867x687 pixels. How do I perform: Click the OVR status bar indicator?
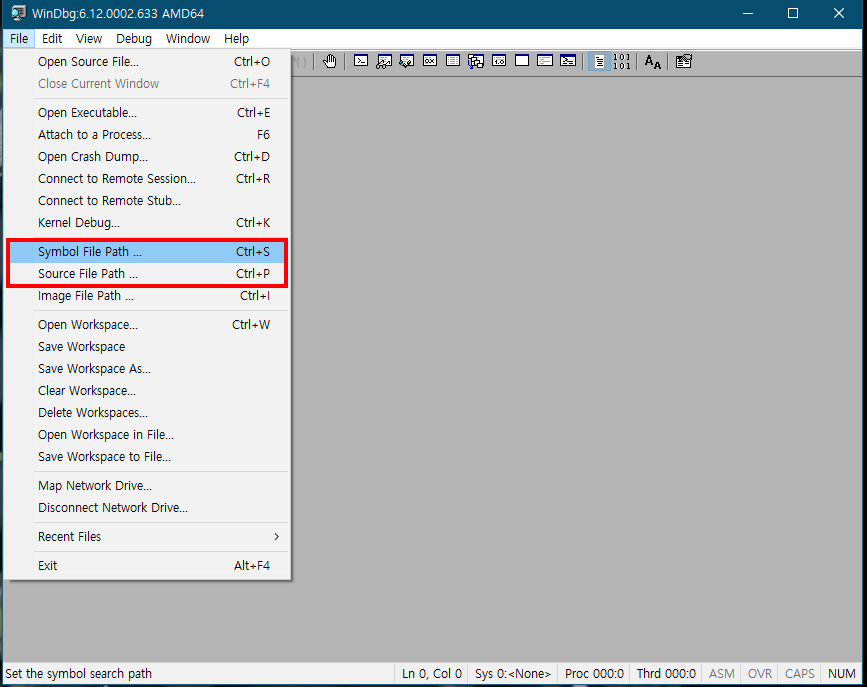[x=760, y=674]
